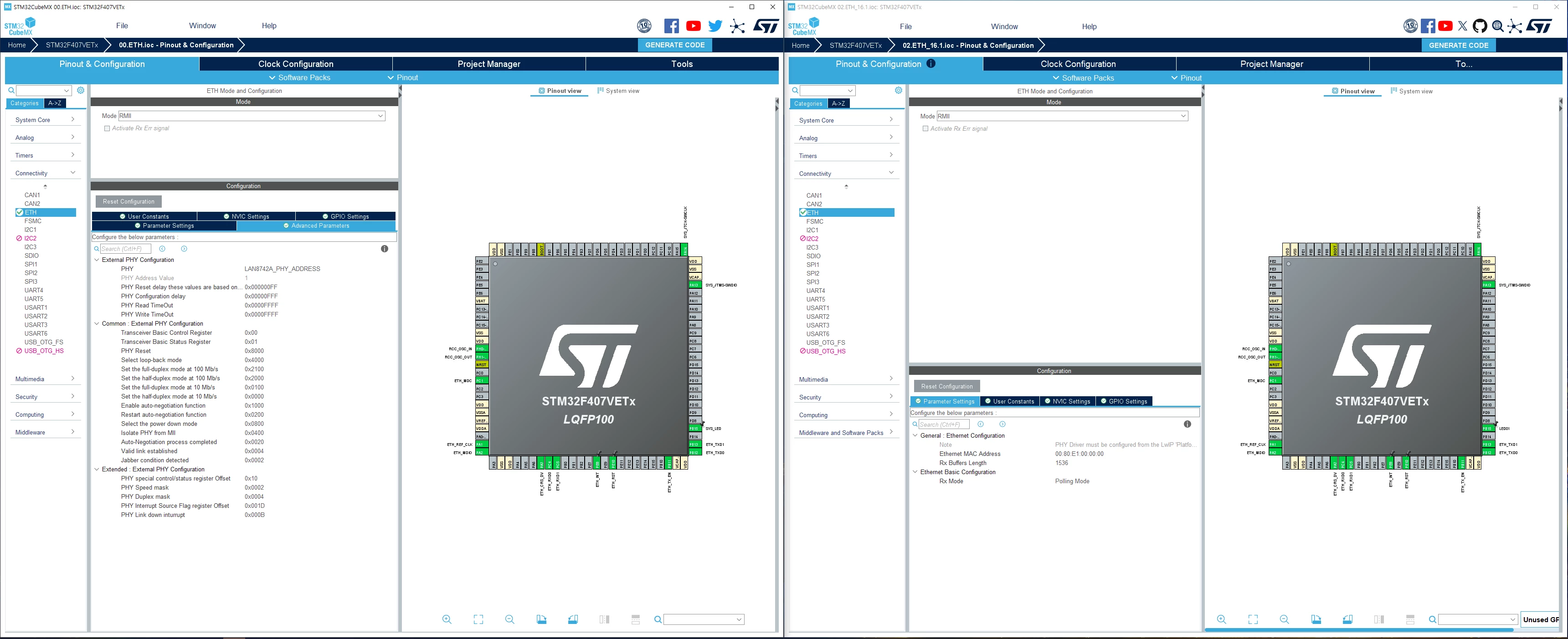Click the horizontal scrollbar below the 02.ETH_16.1 pinout
The width and height of the screenshot is (1568, 639).
click(x=1358, y=630)
